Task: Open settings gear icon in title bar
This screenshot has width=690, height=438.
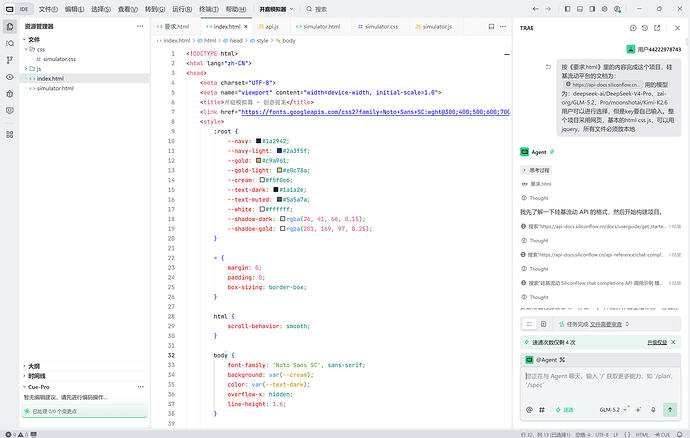Action: [605, 9]
